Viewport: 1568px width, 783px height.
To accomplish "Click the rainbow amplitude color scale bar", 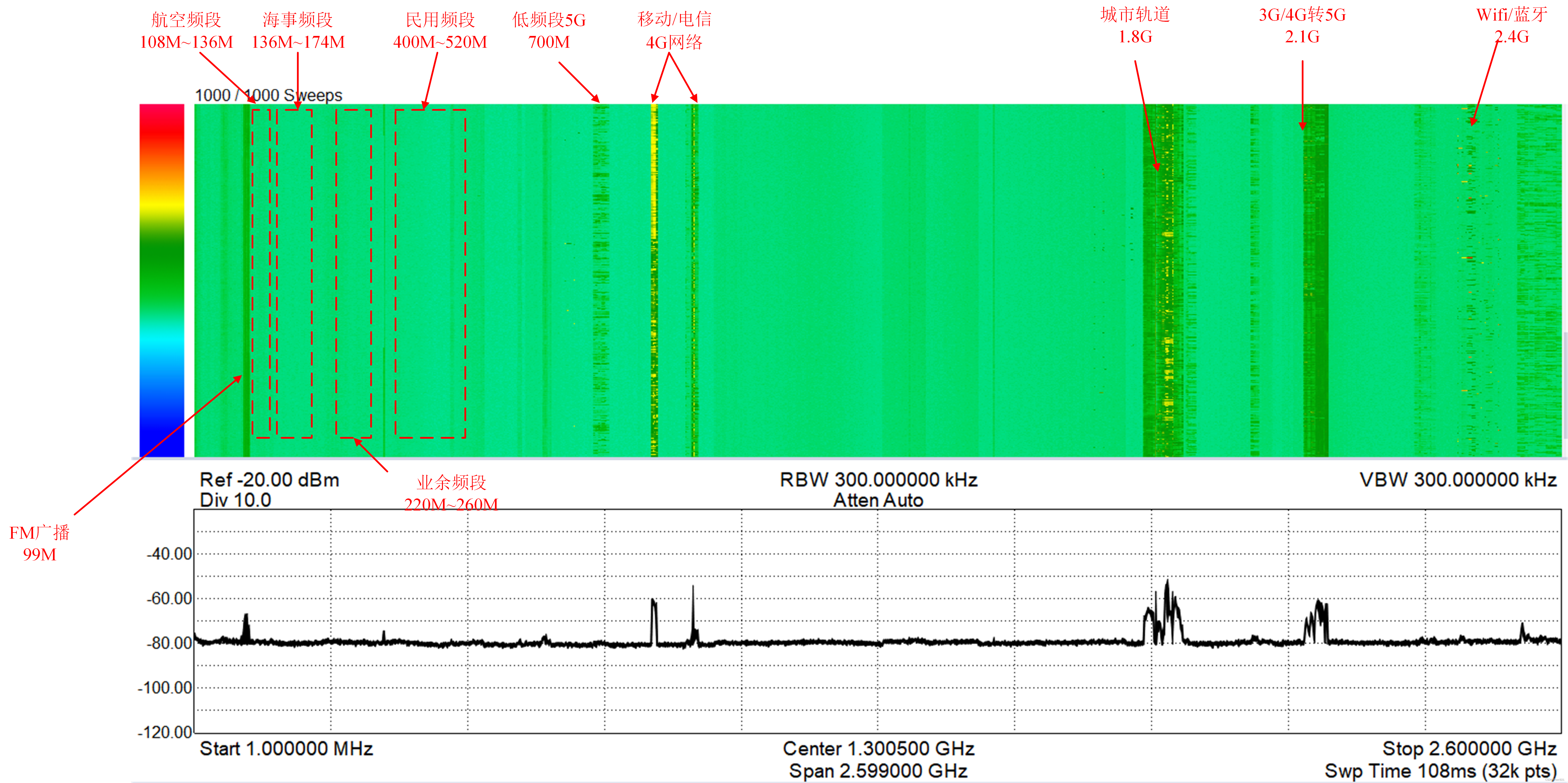I will (162, 280).
